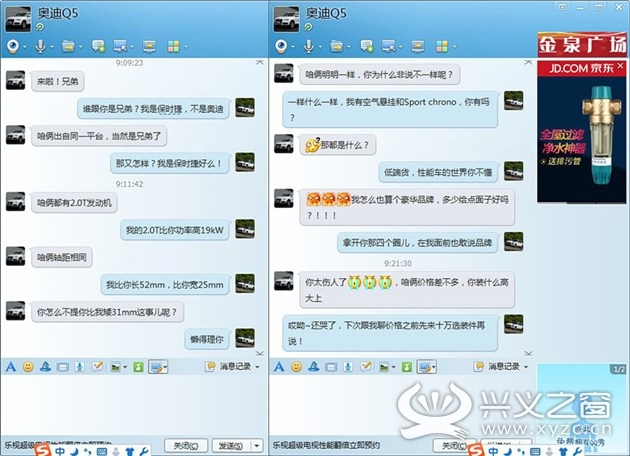The height and width of the screenshot is (456, 630).
Task: Start voice call in left chat window
Action: tap(40, 46)
